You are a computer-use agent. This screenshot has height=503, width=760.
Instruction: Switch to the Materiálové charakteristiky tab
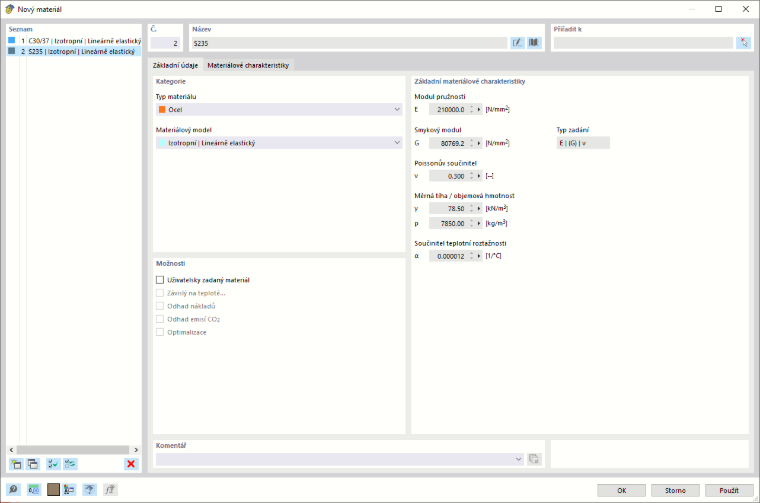[x=248, y=65]
